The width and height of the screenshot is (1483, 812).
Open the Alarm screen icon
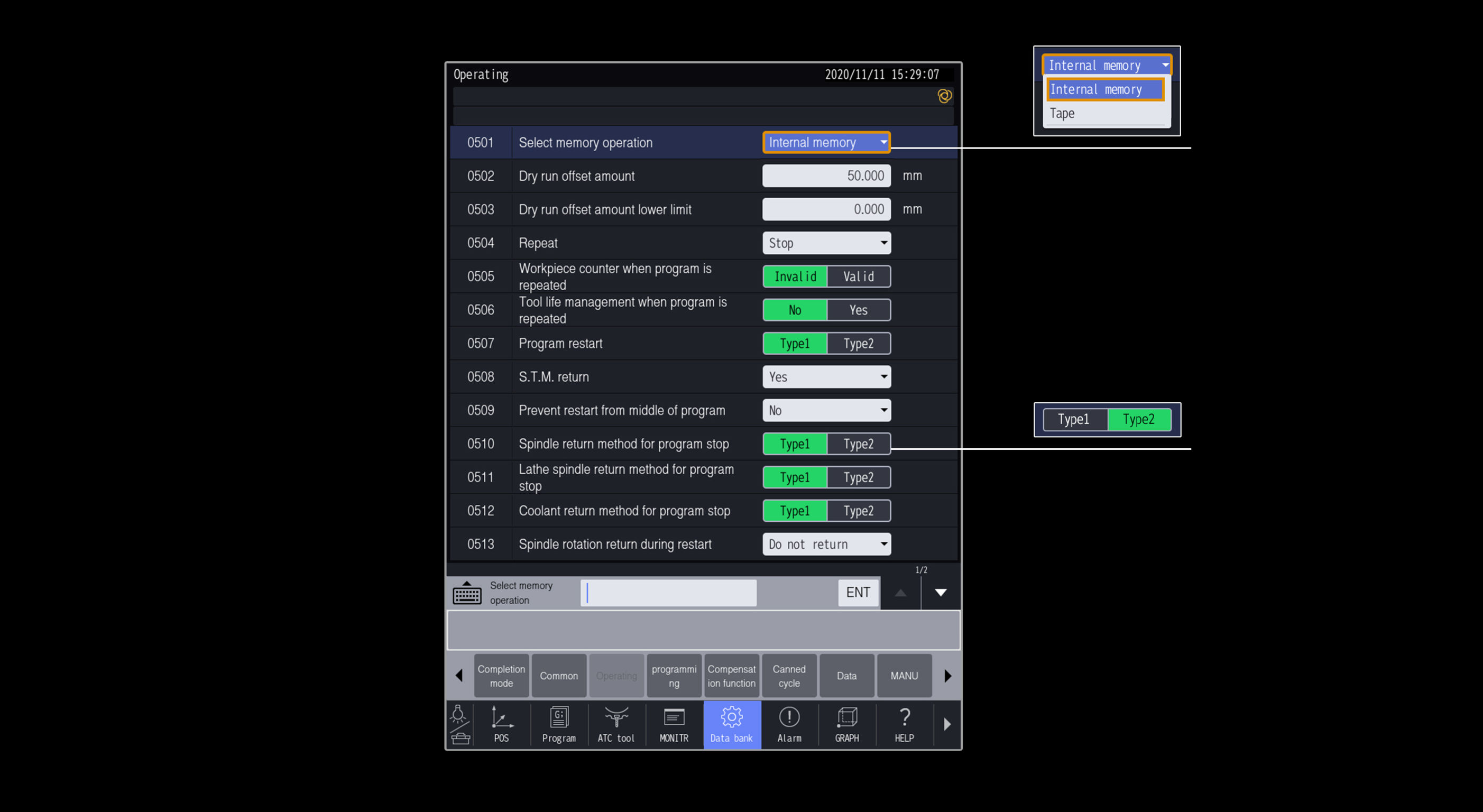[789, 724]
